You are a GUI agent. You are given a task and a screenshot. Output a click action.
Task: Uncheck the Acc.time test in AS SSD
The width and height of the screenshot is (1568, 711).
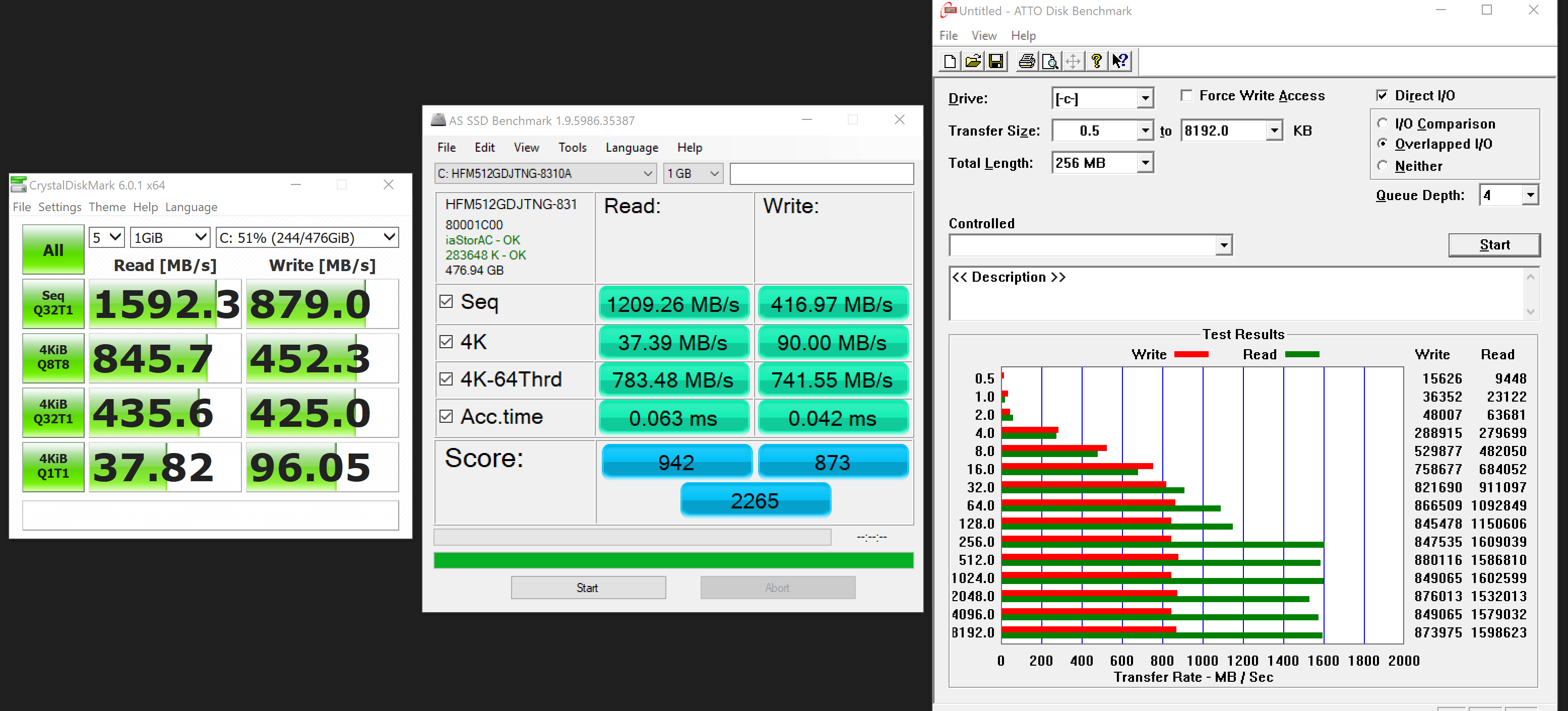tap(446, 416)
